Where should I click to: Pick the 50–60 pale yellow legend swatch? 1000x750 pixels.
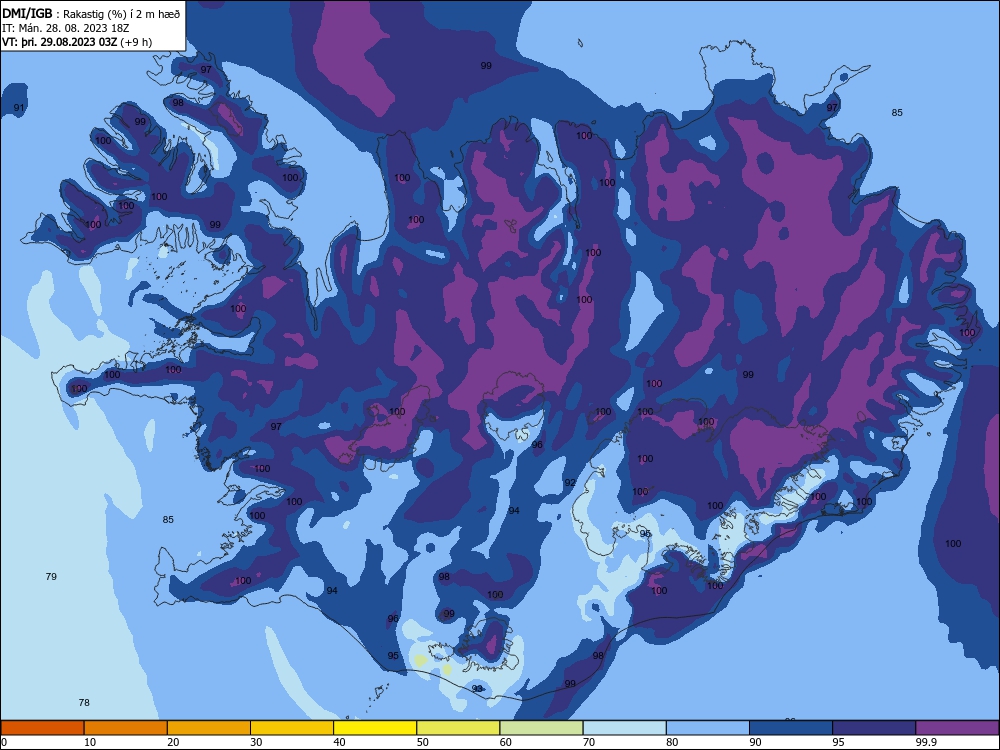coord(458,728)
